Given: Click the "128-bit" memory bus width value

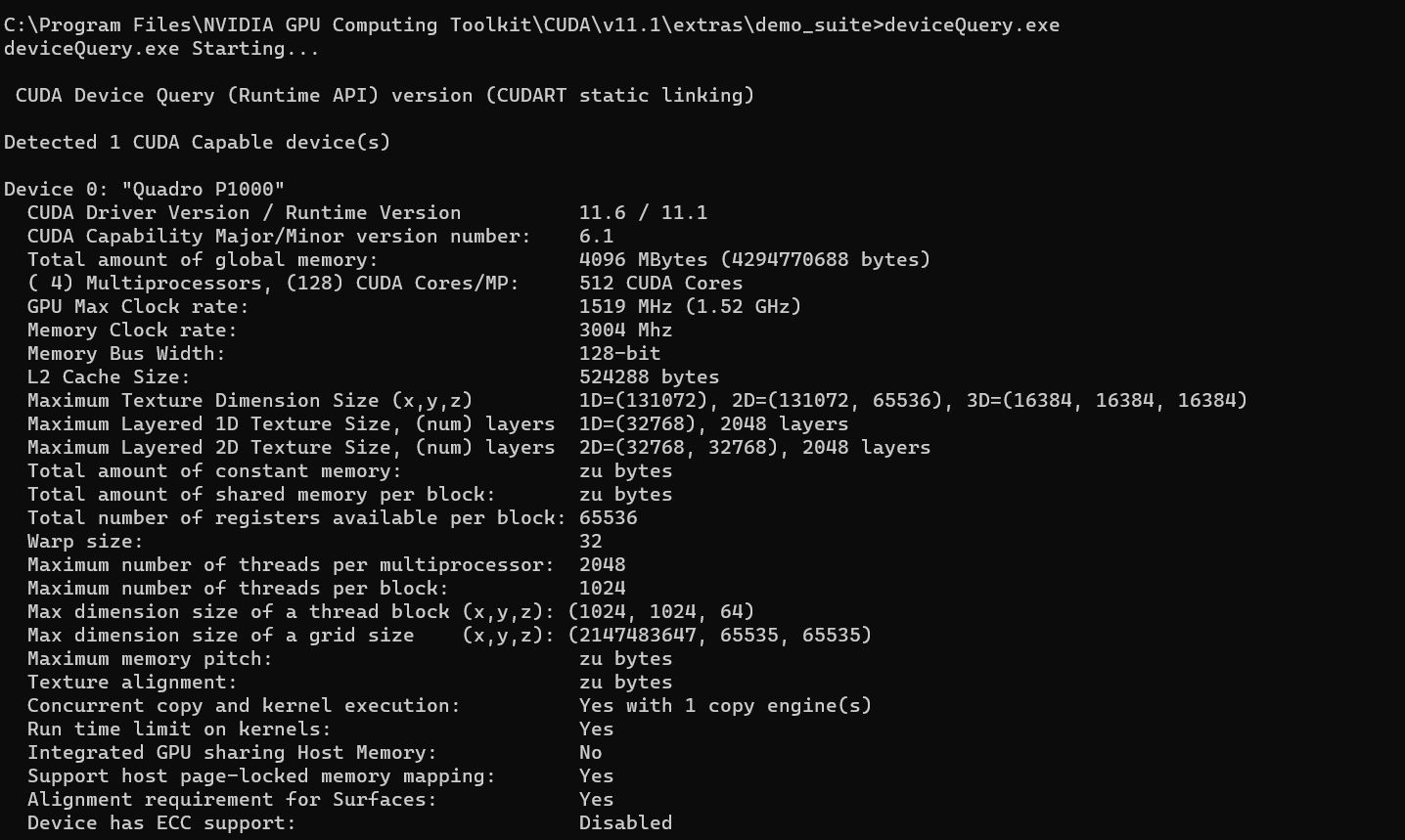Looking at the screenshot, I should pos(619,353).
